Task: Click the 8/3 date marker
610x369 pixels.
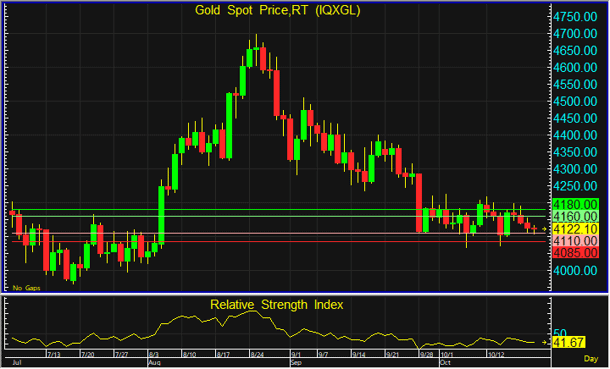Action: tap(154, 355)
